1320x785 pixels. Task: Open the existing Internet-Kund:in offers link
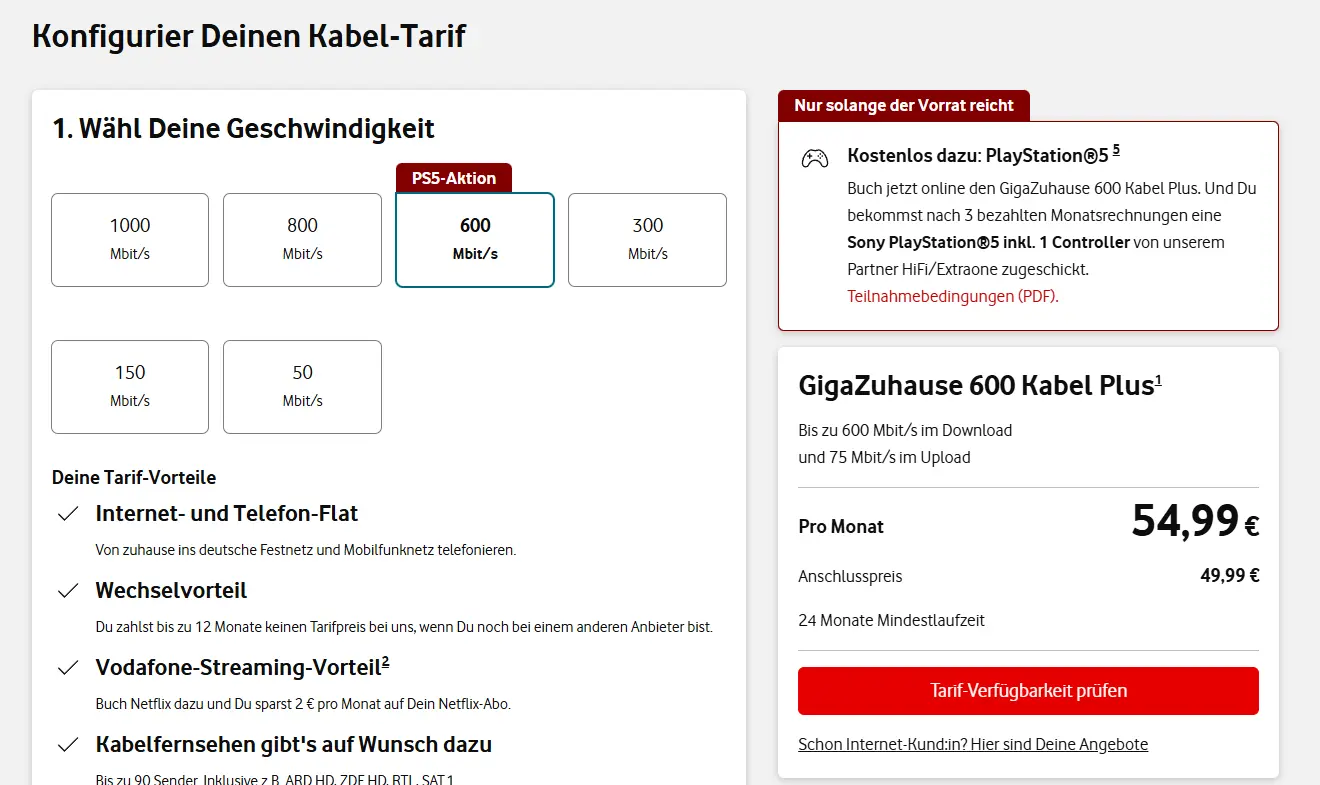coord(973,745)
